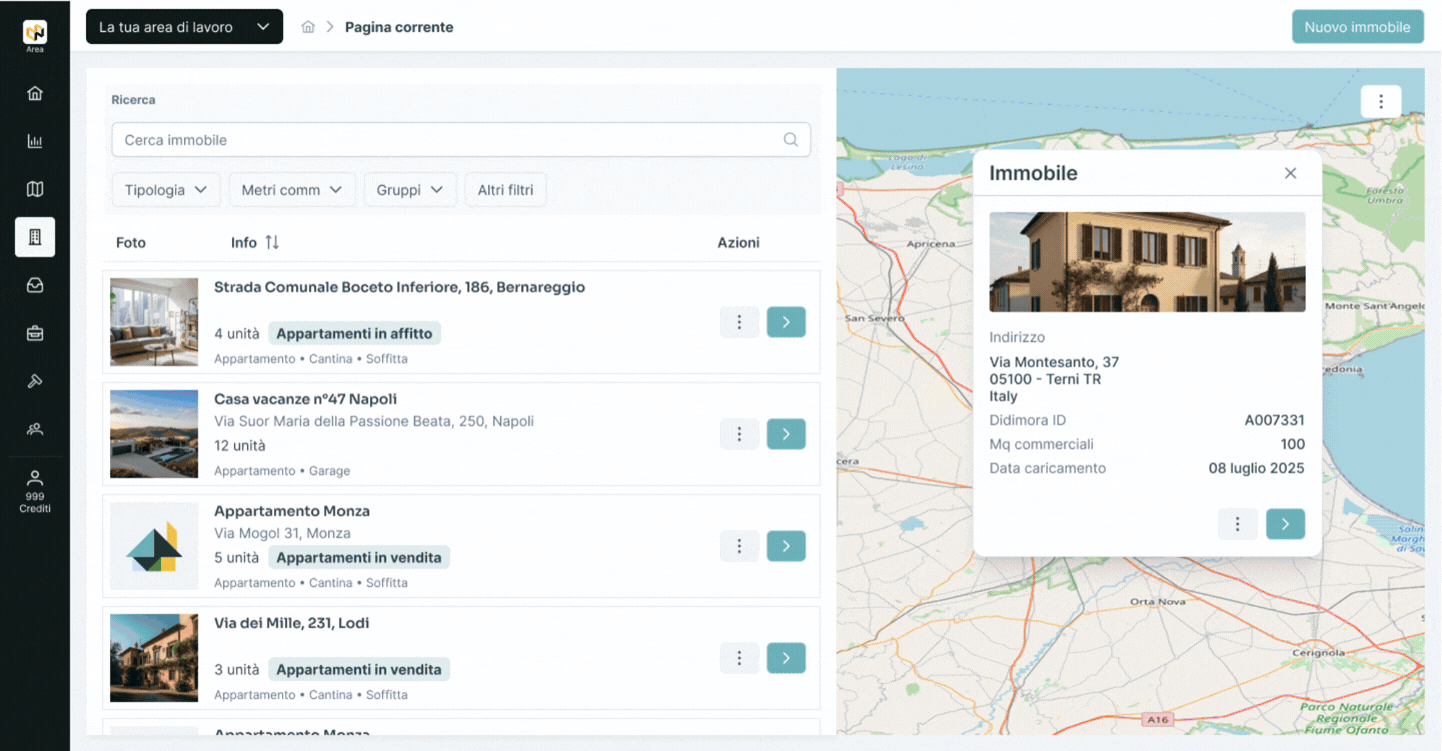The height and width of the screenshot is (751, 1442).
Task: Click the Foto column header
Action: [131, 242]
